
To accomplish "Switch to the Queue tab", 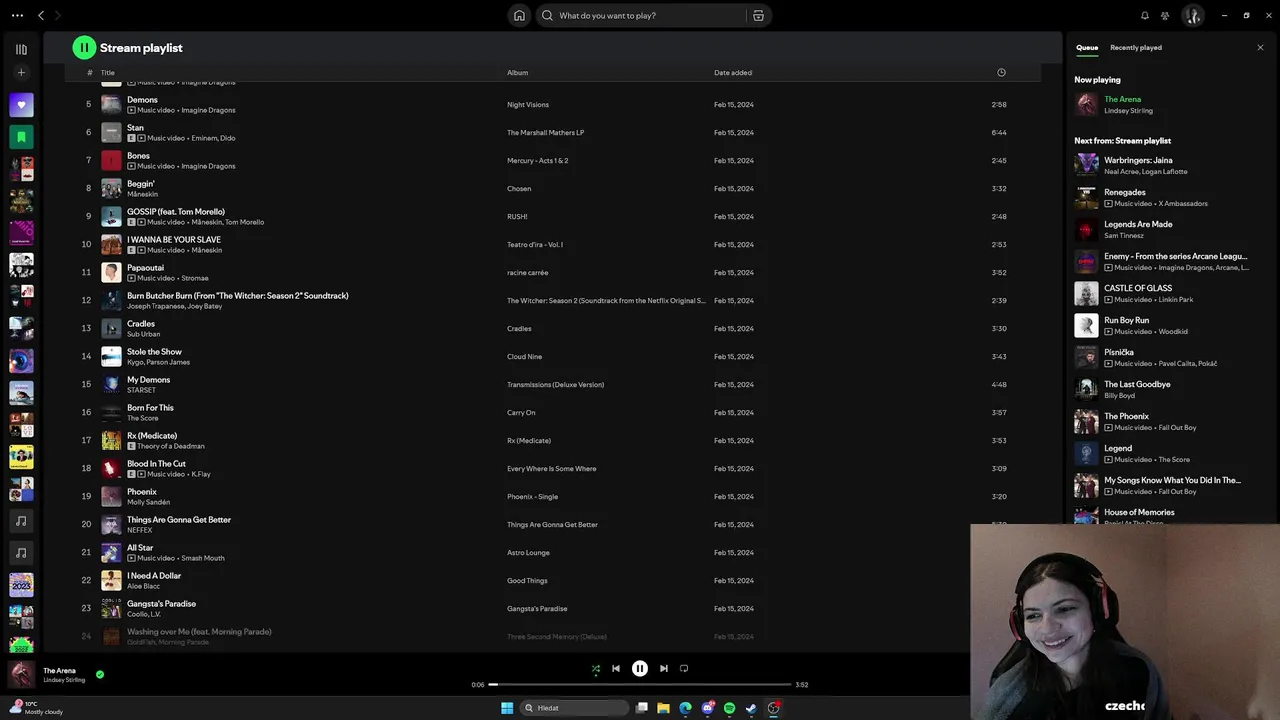I will tap(1087, 47).
